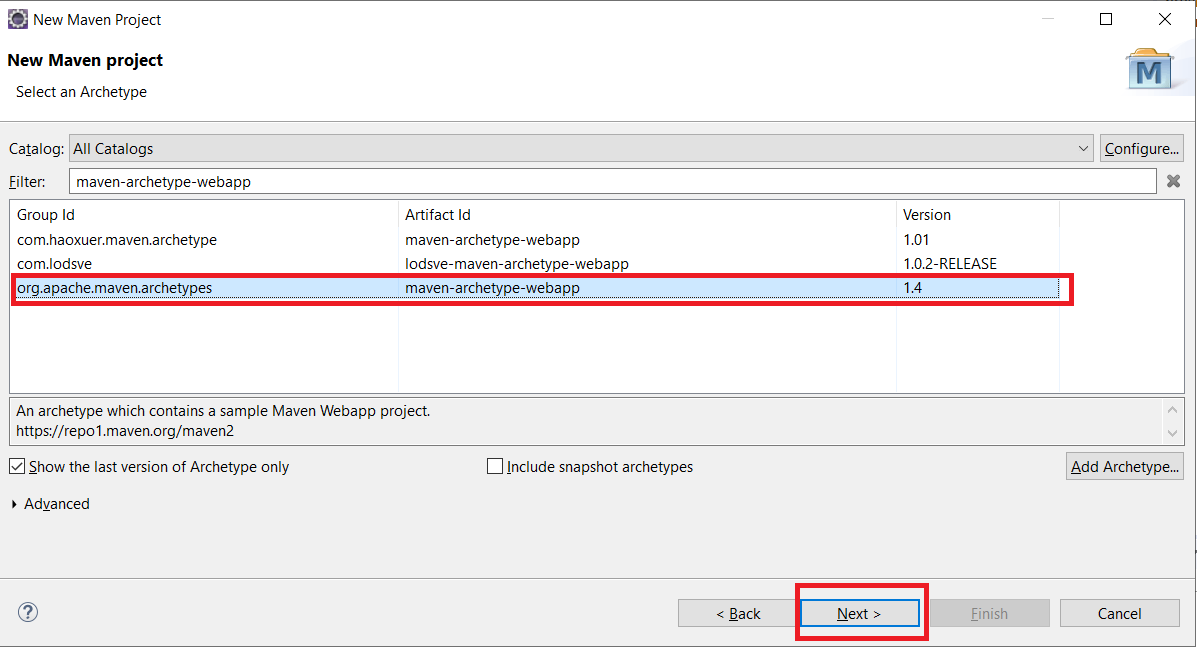Cancel the Maven project wizard

(x=1119, y=613)
